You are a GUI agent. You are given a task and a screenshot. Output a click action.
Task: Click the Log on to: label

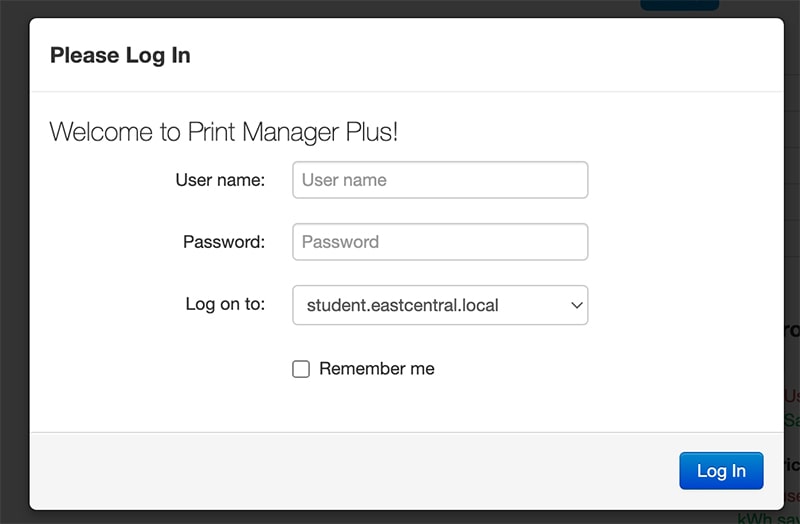(x=226, y=304)
